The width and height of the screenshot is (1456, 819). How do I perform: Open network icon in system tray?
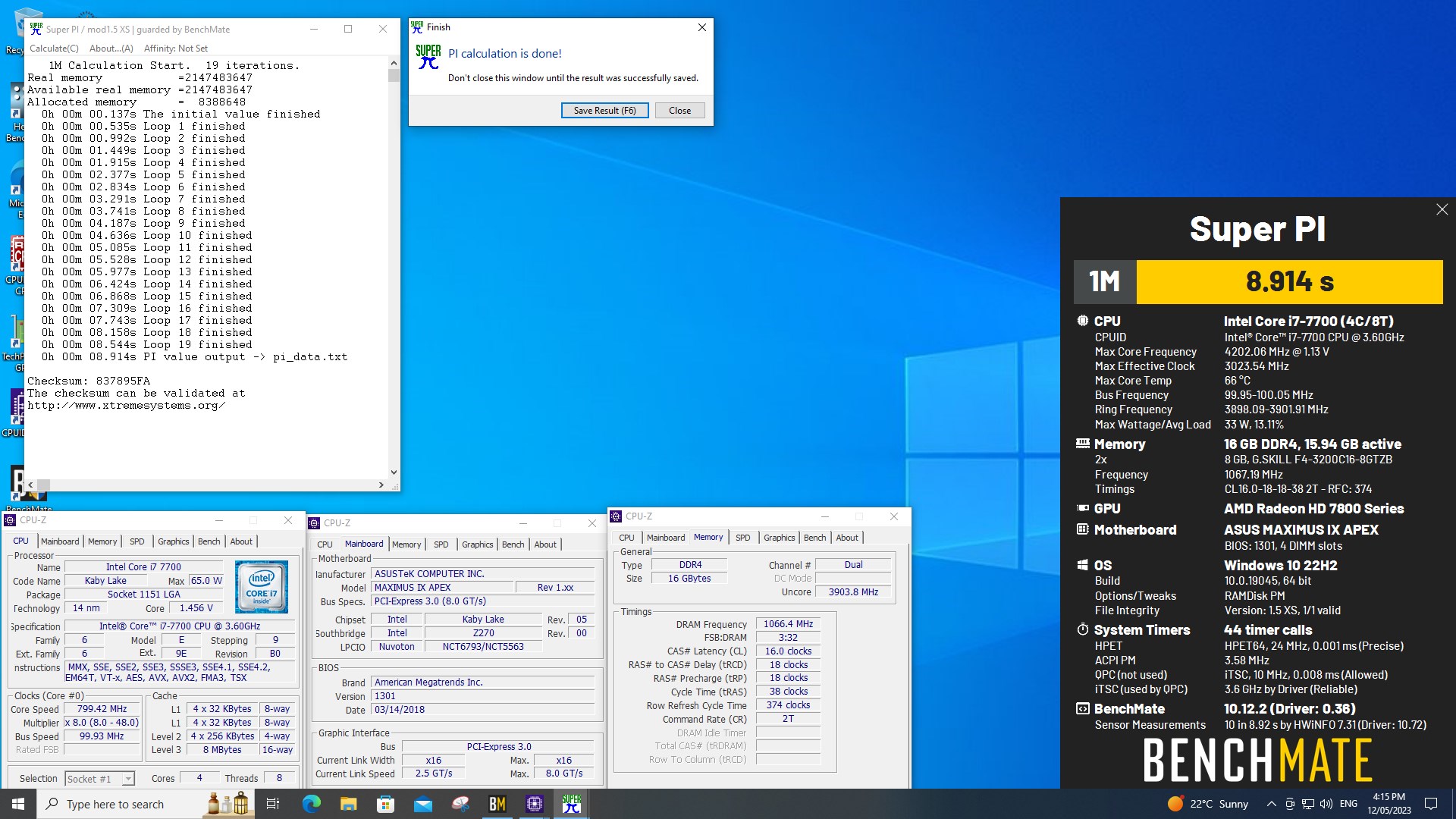[x=1308, y=804]
